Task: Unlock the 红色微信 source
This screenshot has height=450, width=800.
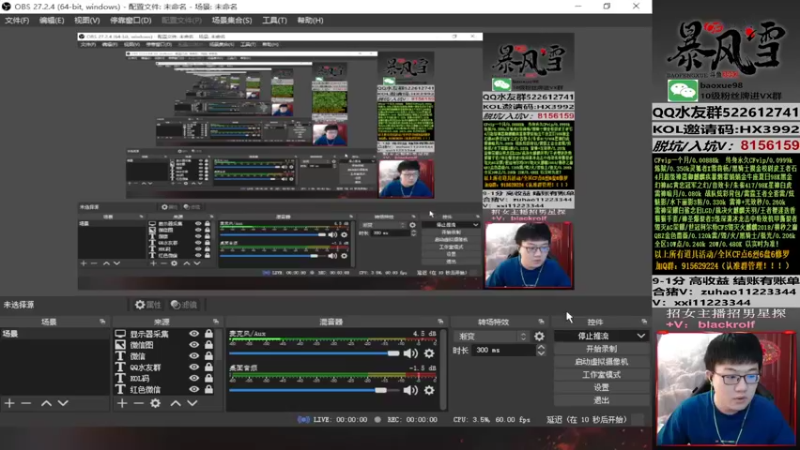Action: 209,389
